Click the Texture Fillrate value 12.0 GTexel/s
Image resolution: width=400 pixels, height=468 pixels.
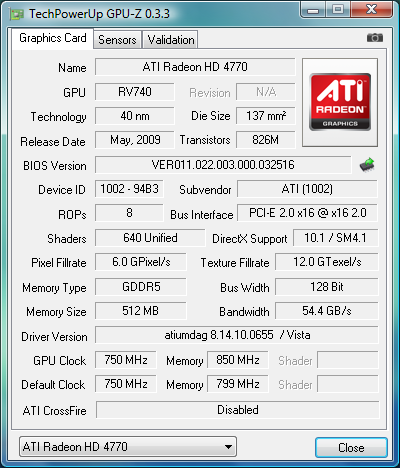[327, 262]
